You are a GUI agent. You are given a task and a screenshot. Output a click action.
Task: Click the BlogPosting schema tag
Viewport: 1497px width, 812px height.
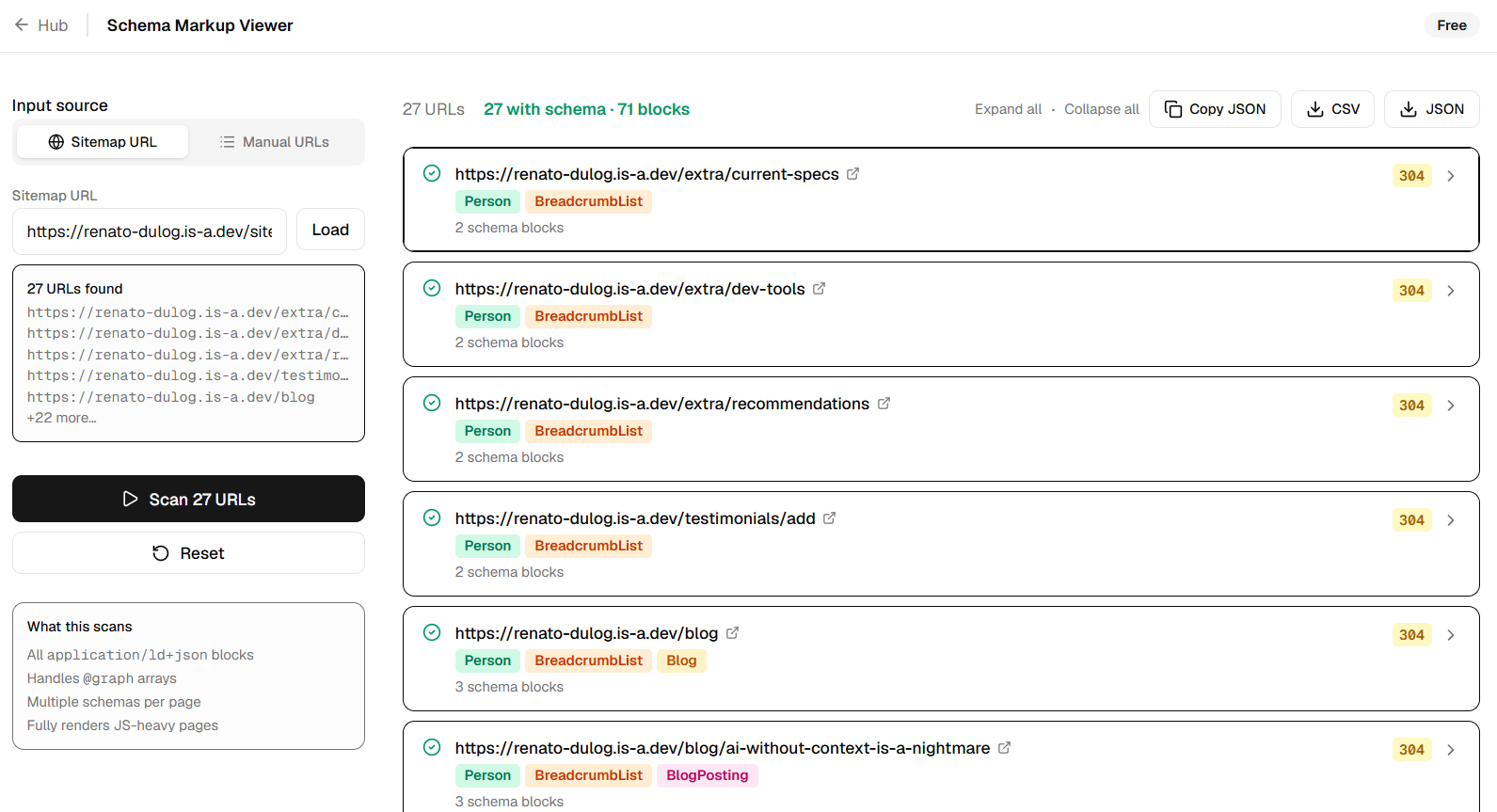[708, 775]
